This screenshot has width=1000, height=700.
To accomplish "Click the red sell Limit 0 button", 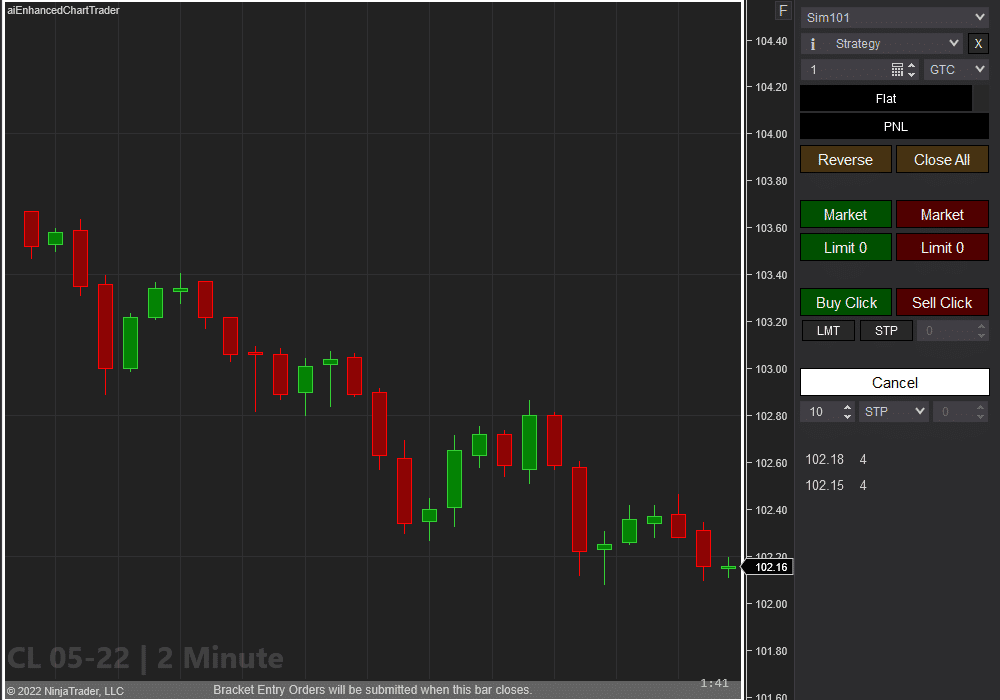I will tap(942, 247).
